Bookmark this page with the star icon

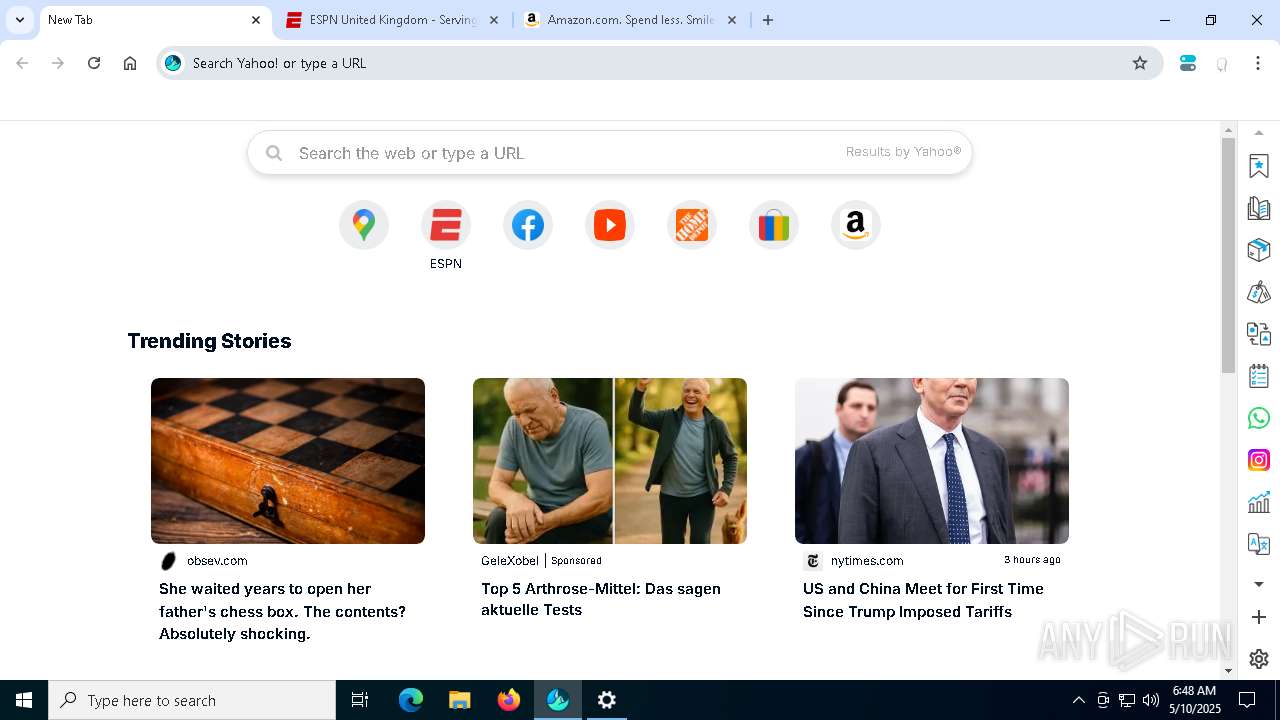click(1140, 63)
